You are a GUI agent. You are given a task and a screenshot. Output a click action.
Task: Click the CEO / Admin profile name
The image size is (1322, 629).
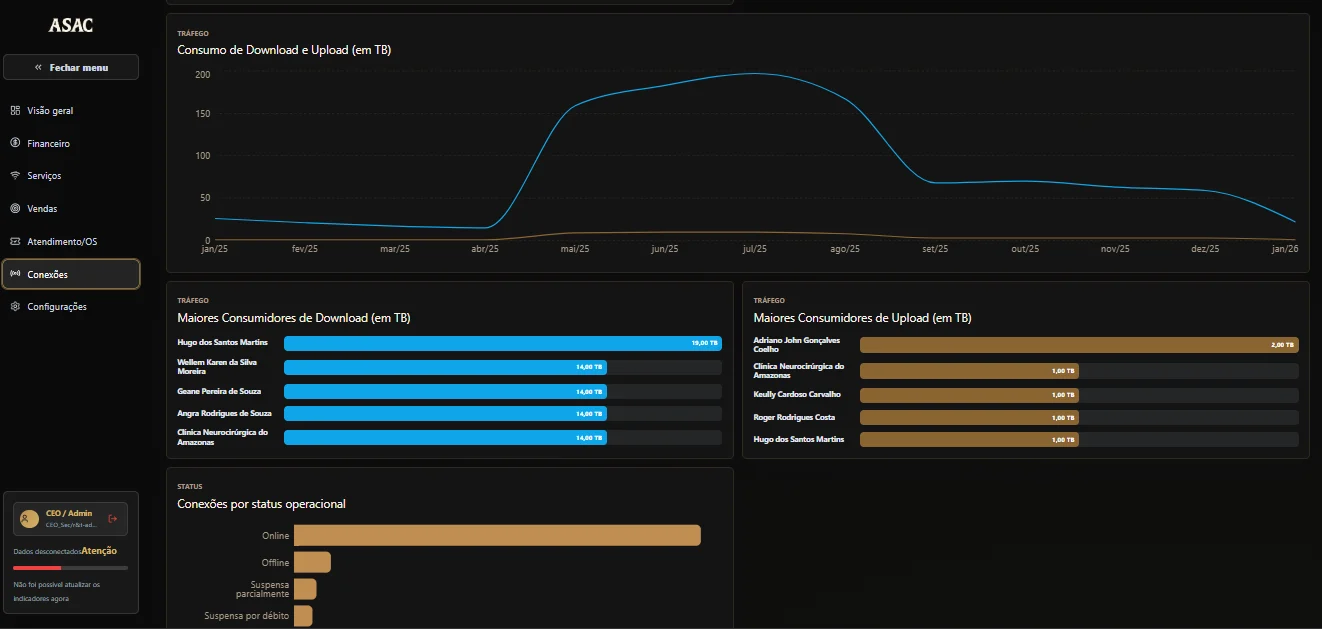tap(69, 513)
